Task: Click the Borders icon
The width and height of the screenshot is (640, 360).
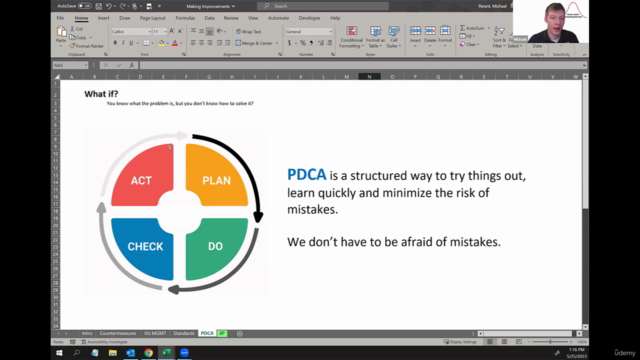Action: point(146,43)
